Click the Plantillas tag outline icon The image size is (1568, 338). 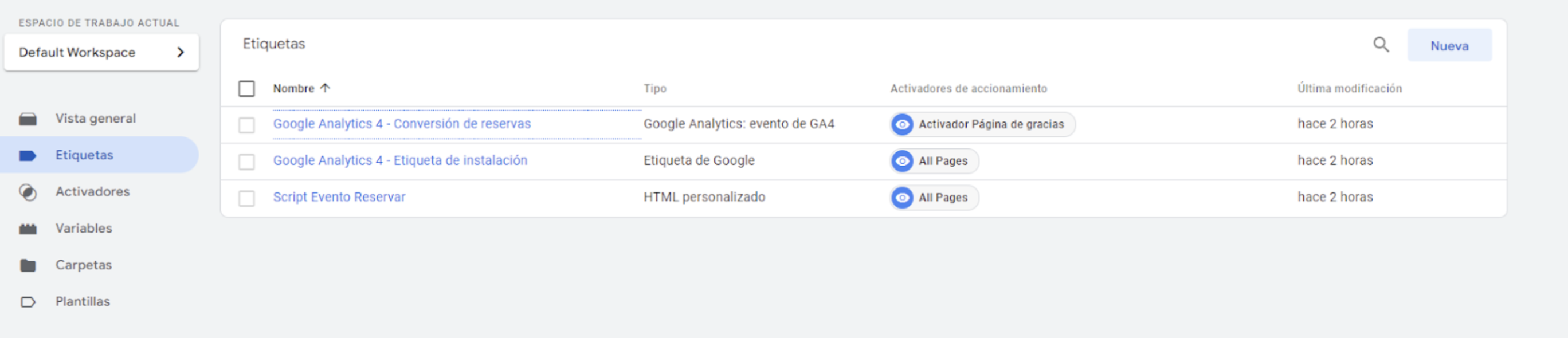click(x=28, y=302)
